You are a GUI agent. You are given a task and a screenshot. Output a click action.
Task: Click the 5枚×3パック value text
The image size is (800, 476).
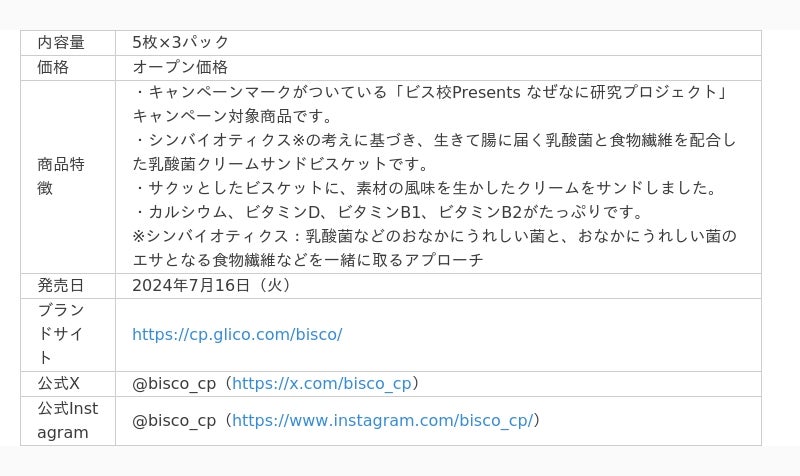(181, 42)
